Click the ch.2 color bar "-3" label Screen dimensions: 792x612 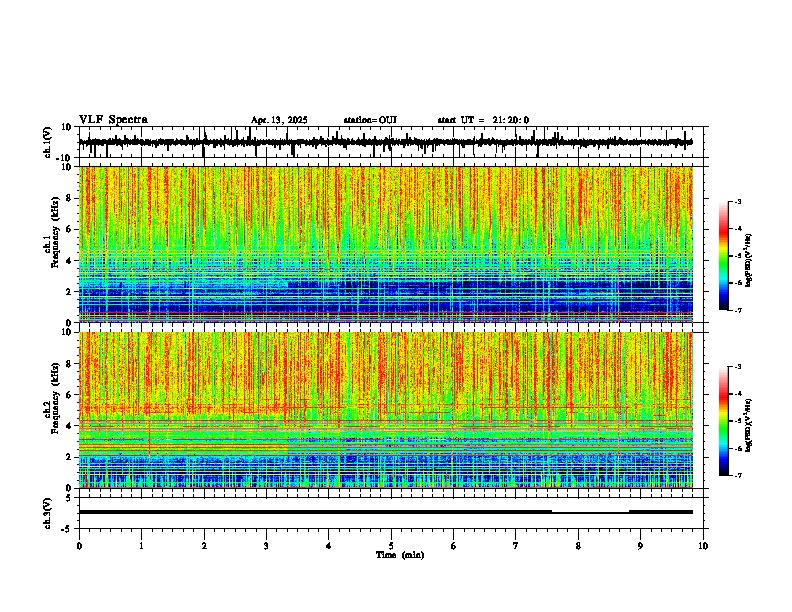(738, 367)
